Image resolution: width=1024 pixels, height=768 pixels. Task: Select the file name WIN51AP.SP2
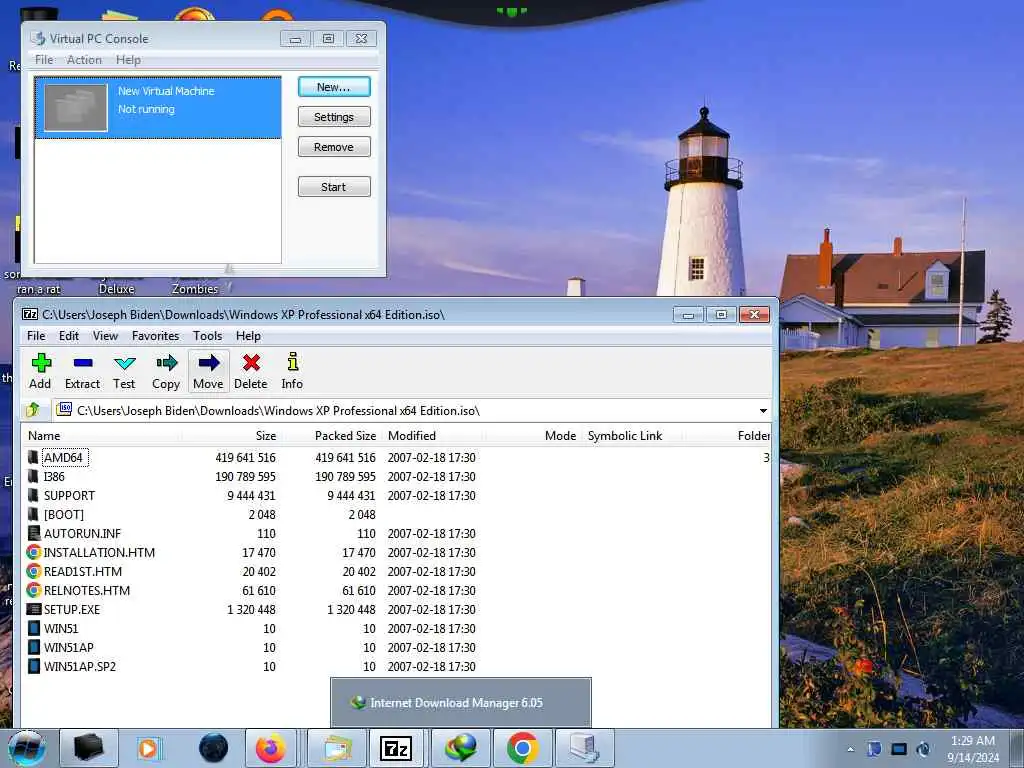click(x=80, y=666)
